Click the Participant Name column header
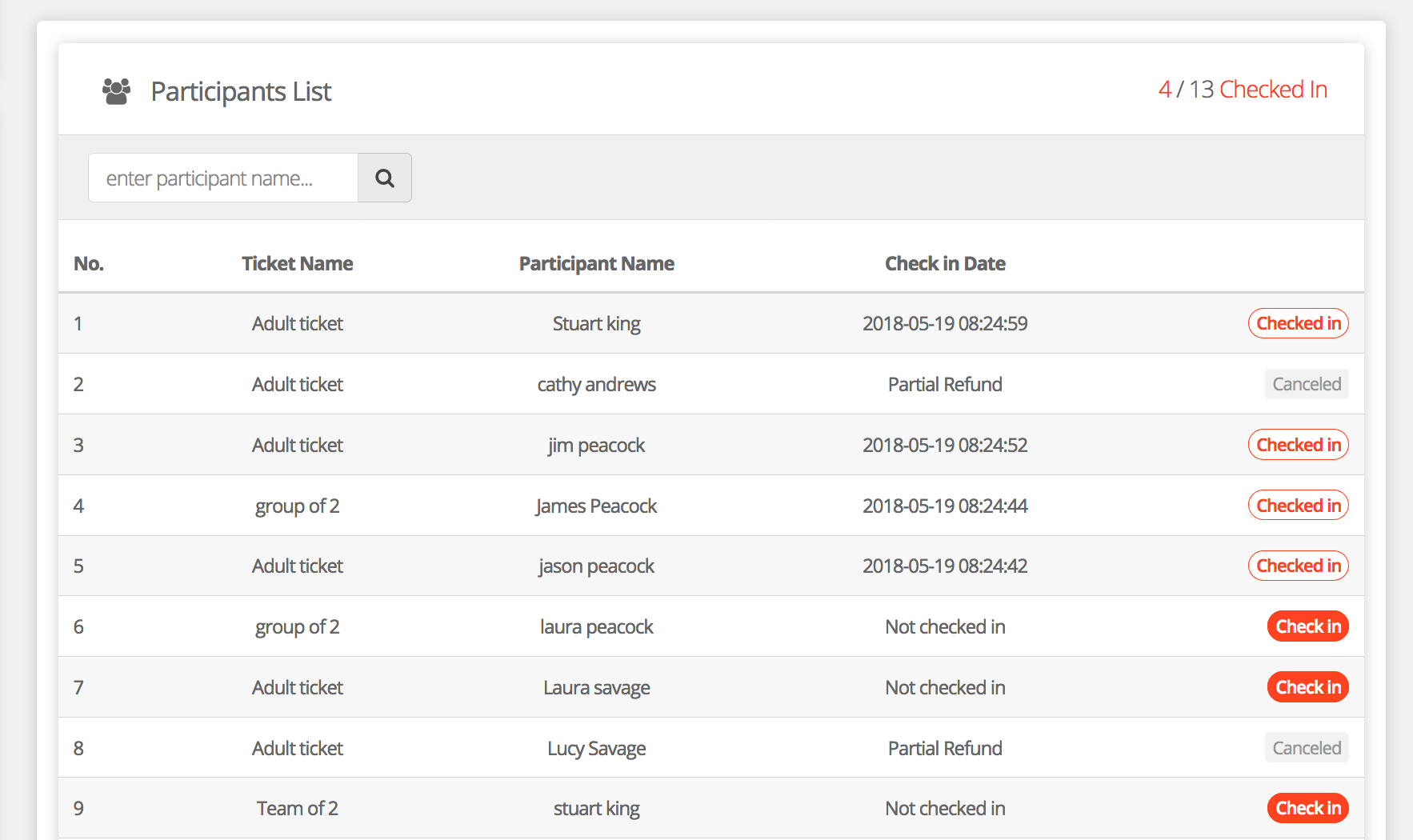Screen dimensions: 1413x840 coord(596,264)
